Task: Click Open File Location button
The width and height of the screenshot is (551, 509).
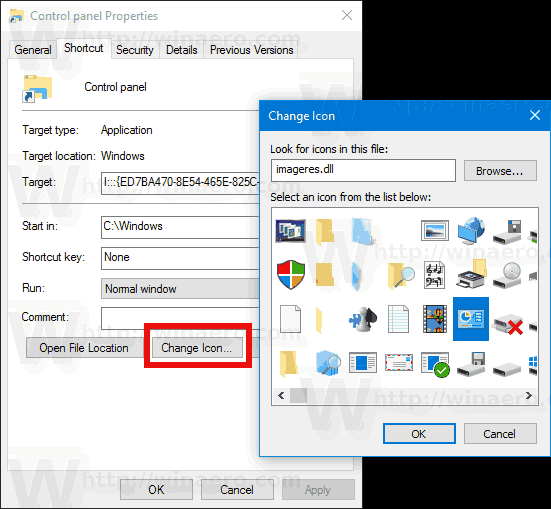Action: pyautogui.click(x=84, y=348)
